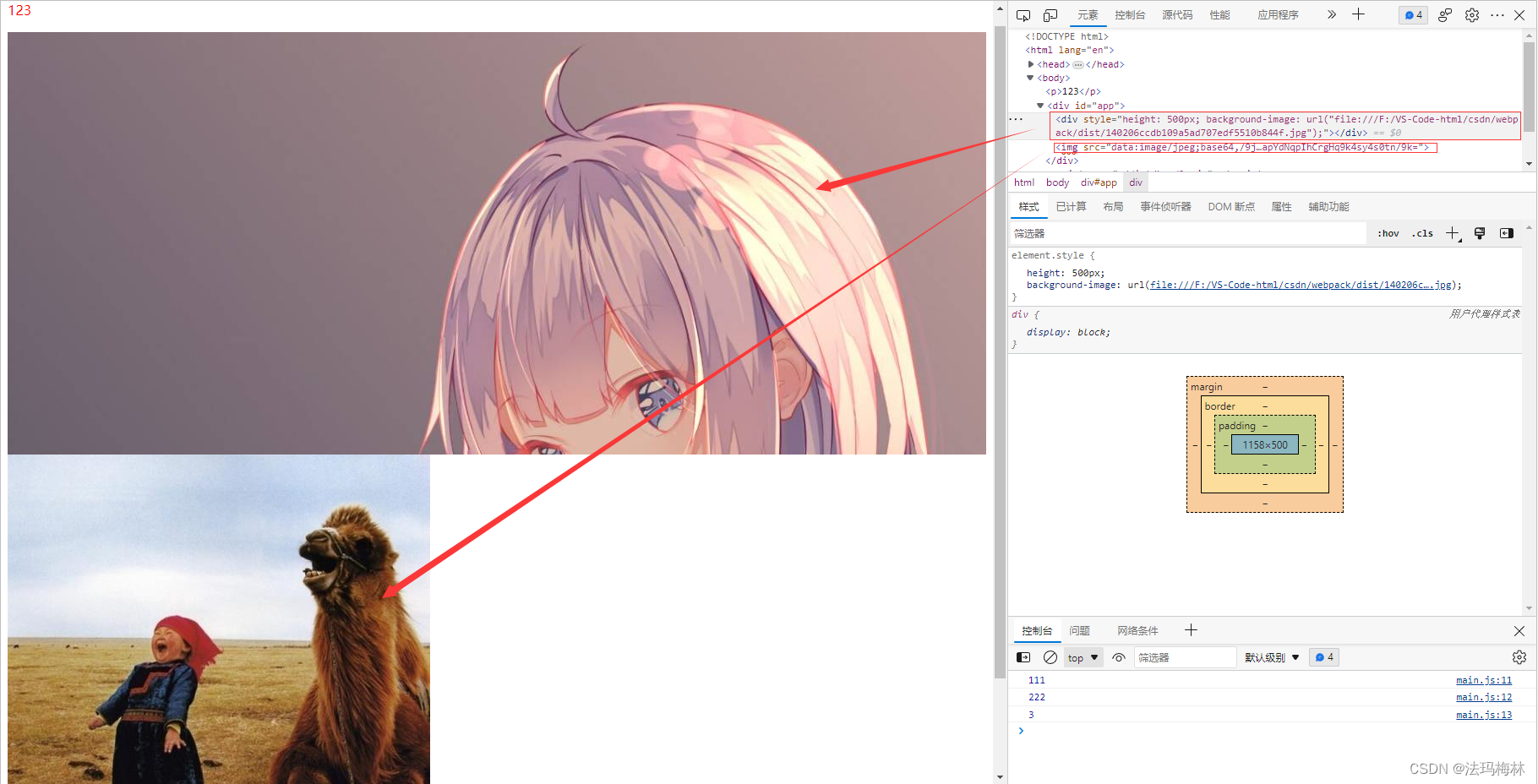Activate the inspect element picker icon

(1023, 15)
